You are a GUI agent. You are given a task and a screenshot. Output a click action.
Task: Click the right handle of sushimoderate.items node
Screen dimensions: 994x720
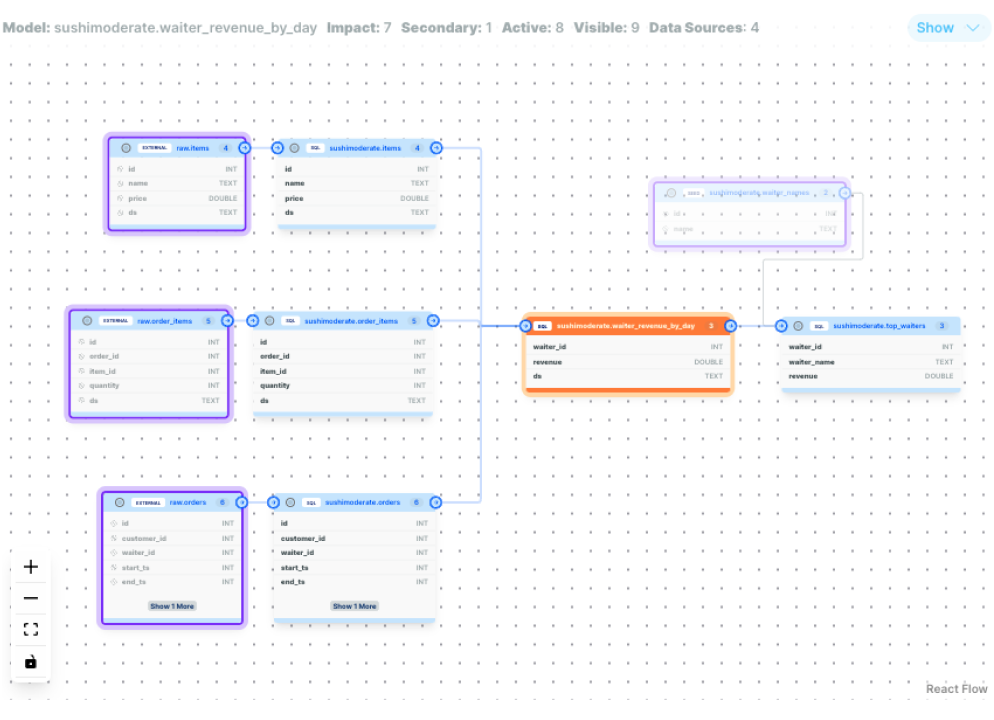pos(436,148)
